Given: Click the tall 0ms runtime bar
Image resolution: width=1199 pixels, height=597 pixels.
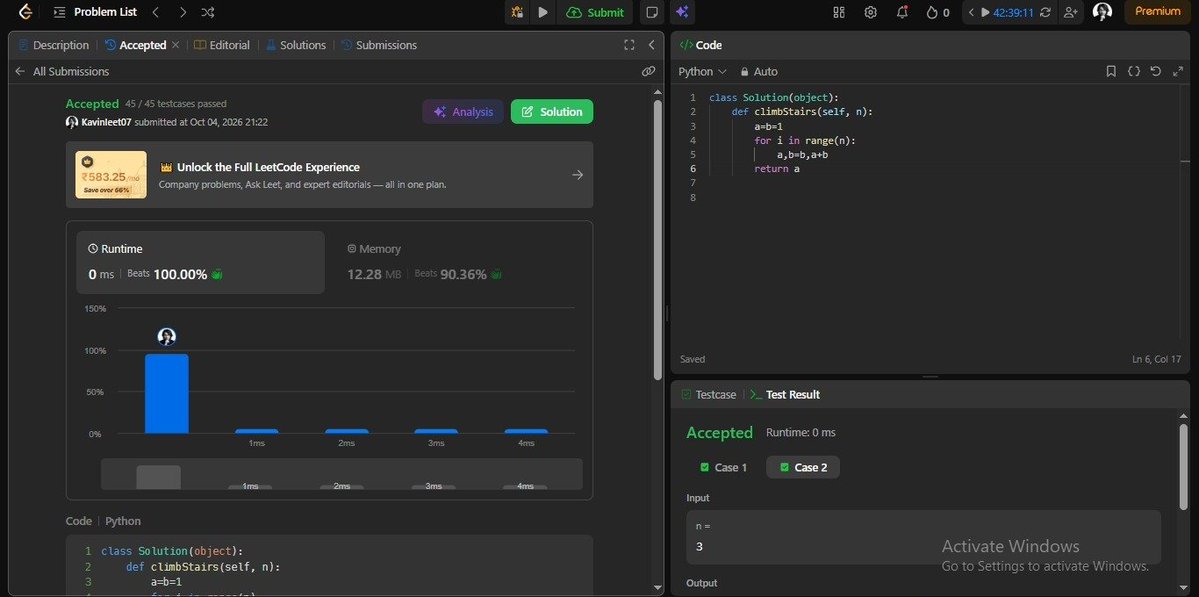Looking at the screenshot, I should click(167, 394).
